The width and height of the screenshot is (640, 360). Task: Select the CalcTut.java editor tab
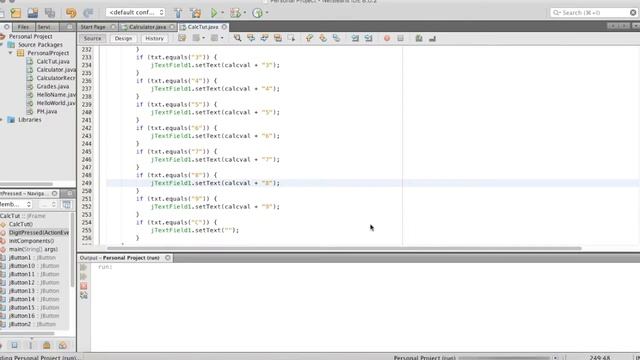(203, 27)
